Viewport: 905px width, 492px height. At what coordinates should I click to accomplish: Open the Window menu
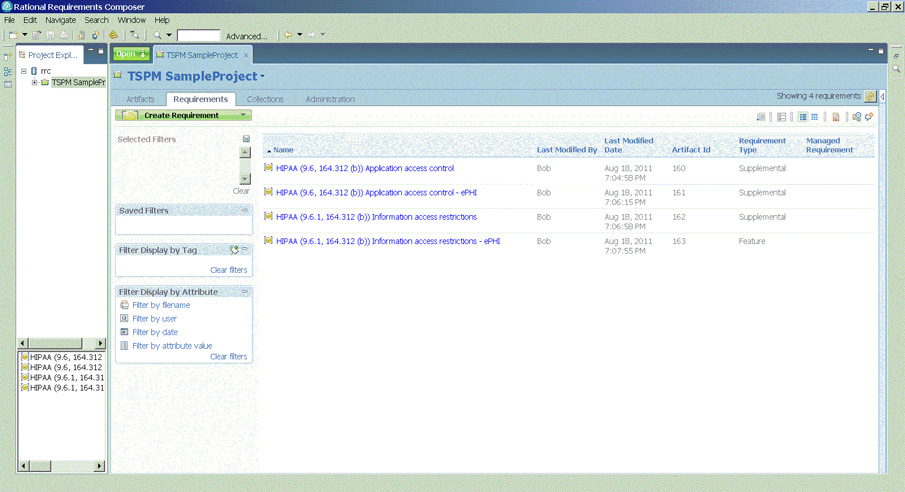coord(132,20)
